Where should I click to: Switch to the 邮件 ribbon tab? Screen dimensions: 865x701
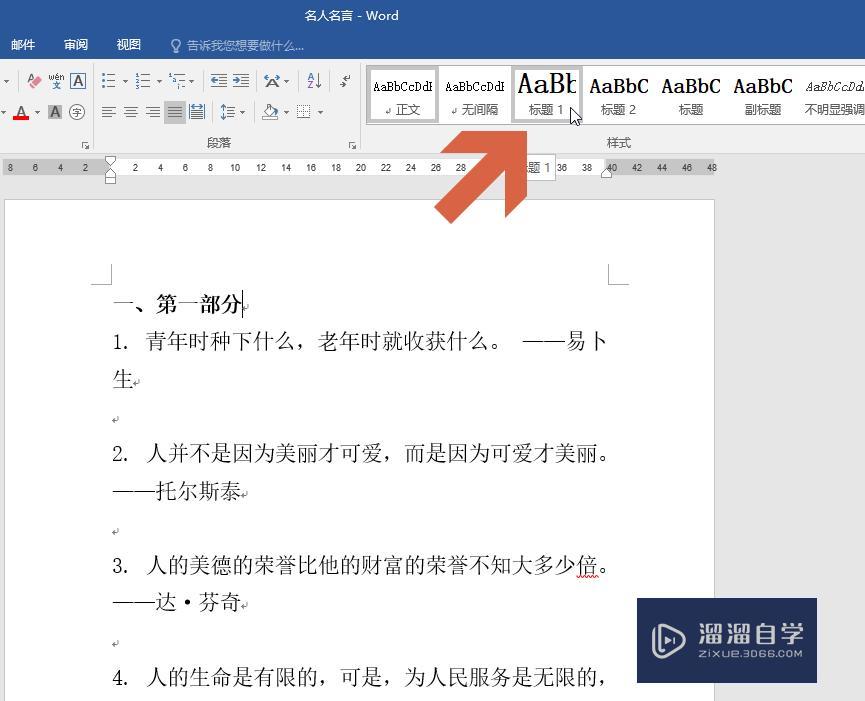pyautogui.click(x=23, y=45)
